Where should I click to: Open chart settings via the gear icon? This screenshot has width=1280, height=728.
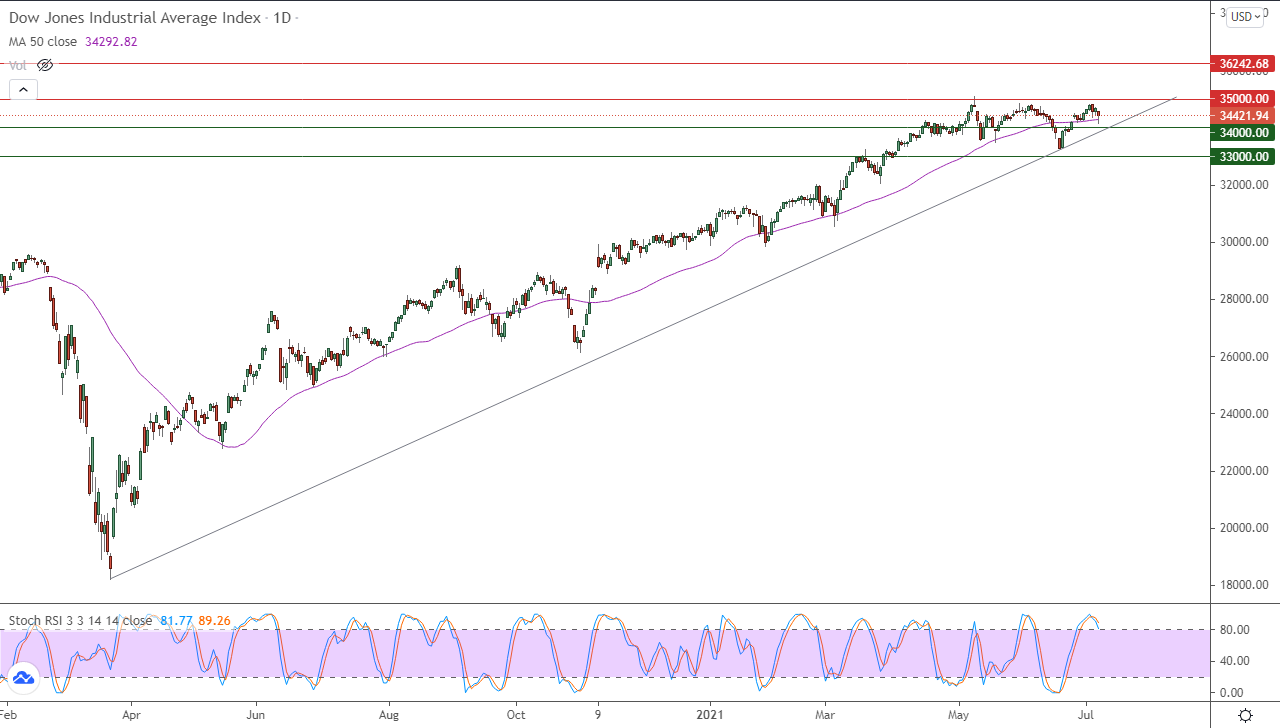(x=1246, y=715)
